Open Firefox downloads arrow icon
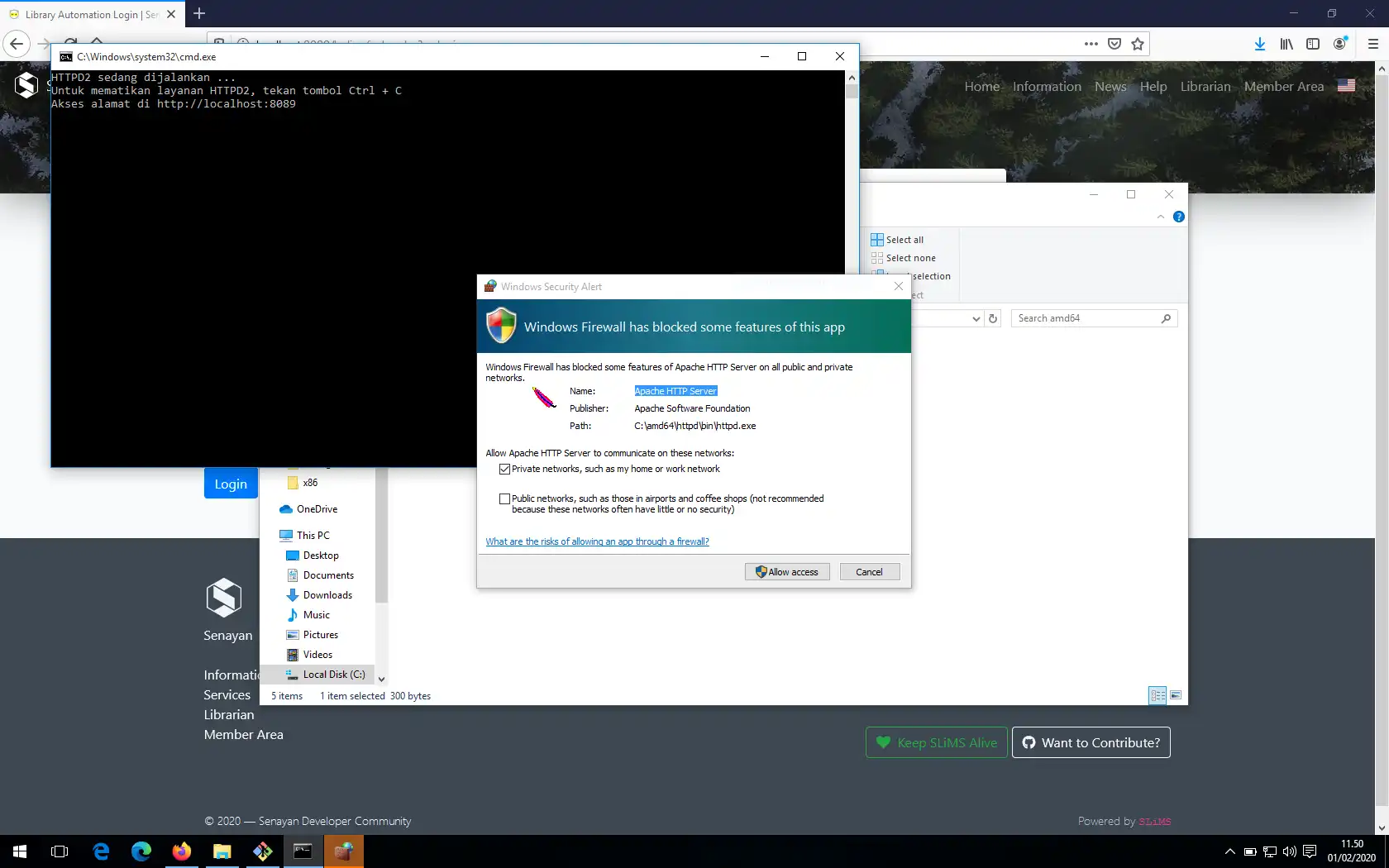Viewport: 1389px width, 868px height. [x=1259, y=44]
